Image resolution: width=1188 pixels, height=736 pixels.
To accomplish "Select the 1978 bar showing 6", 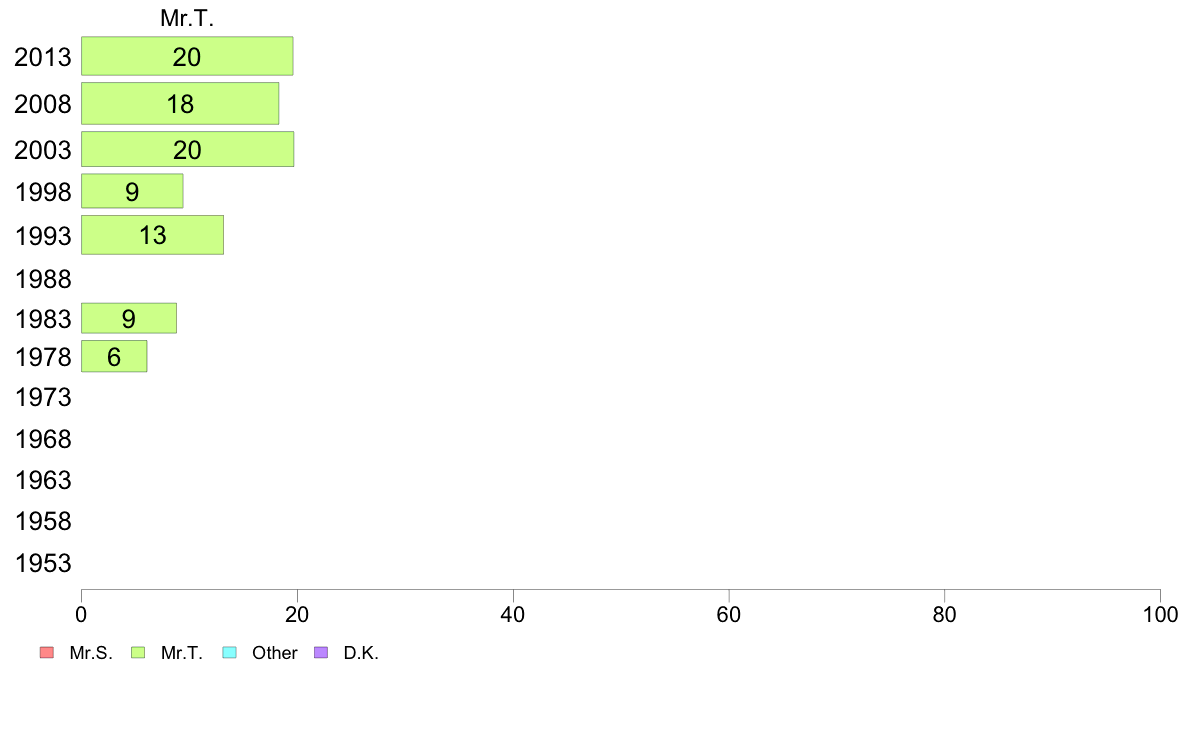I will point(114,356).
